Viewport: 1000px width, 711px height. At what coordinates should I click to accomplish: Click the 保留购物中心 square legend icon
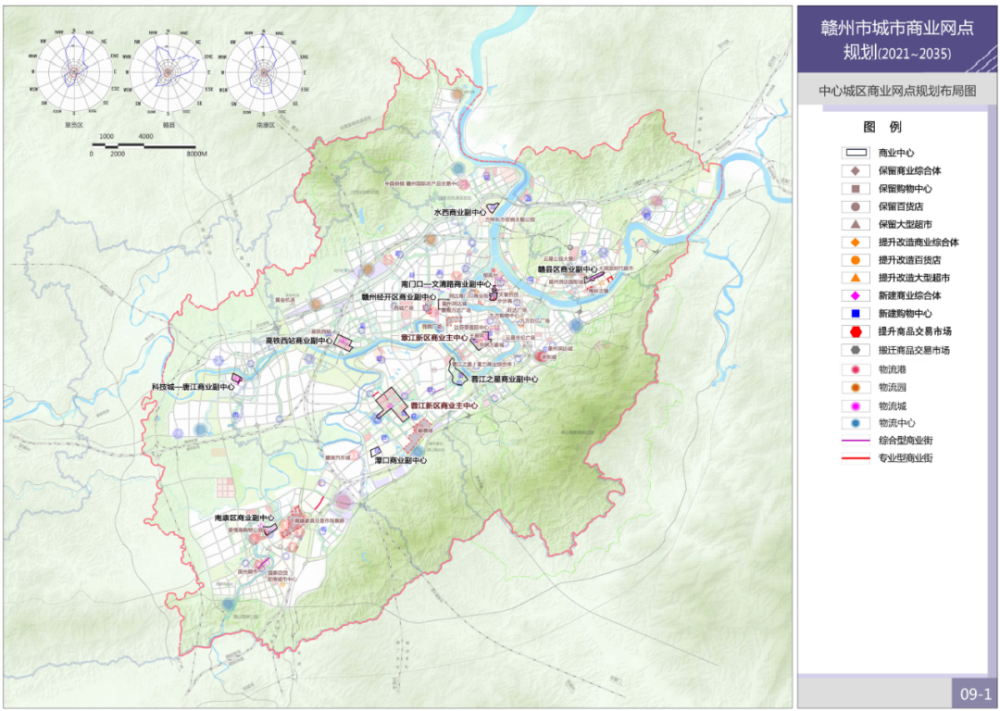[x=855, y=188]
